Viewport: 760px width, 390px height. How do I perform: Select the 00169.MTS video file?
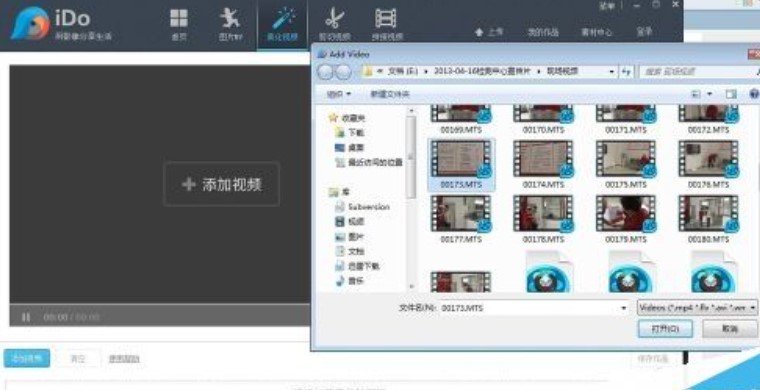point(461,120)
